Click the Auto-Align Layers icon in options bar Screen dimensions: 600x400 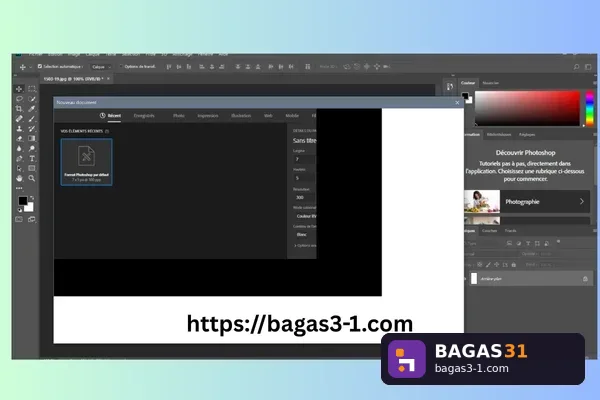point(307,67)
